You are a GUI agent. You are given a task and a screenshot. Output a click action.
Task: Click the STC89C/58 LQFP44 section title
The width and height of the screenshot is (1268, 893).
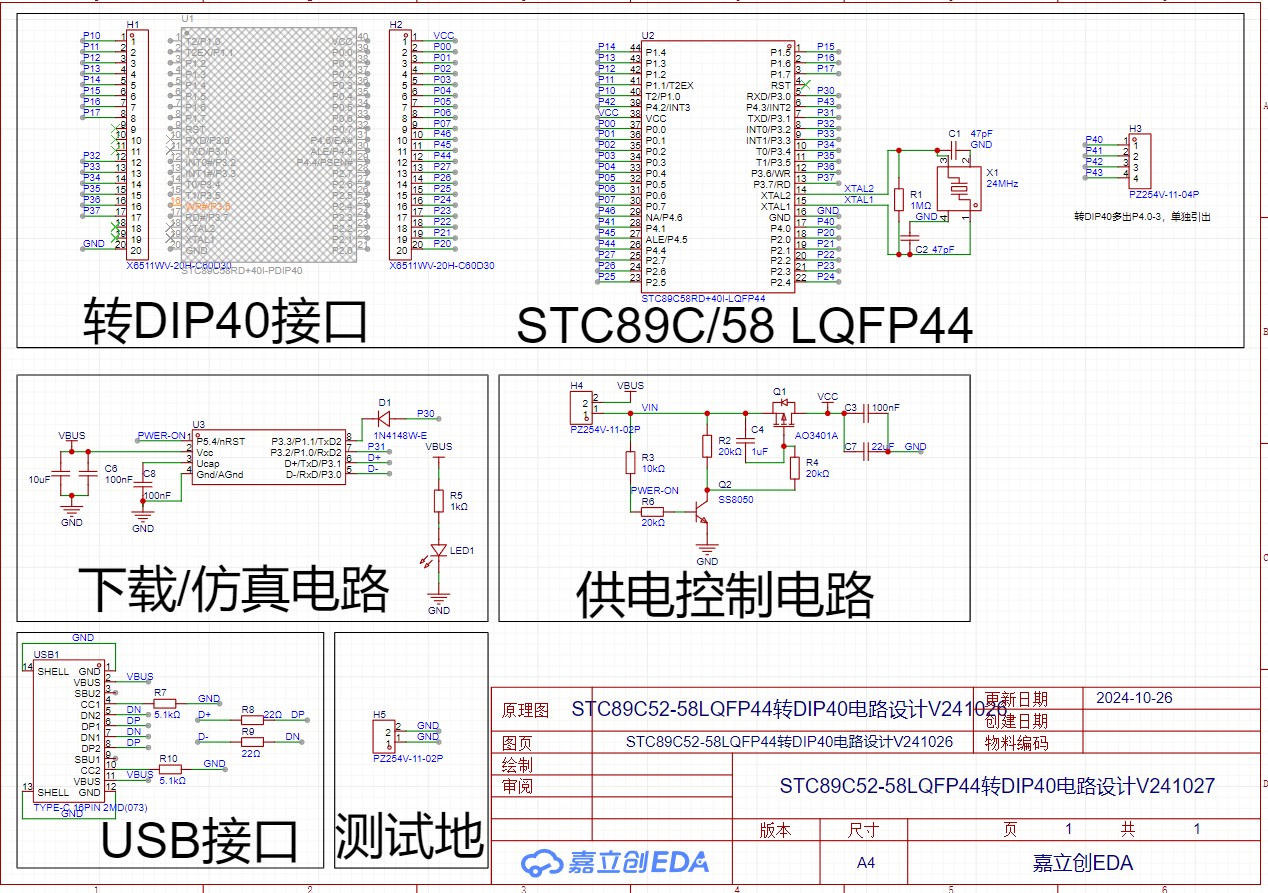point(744,325)
